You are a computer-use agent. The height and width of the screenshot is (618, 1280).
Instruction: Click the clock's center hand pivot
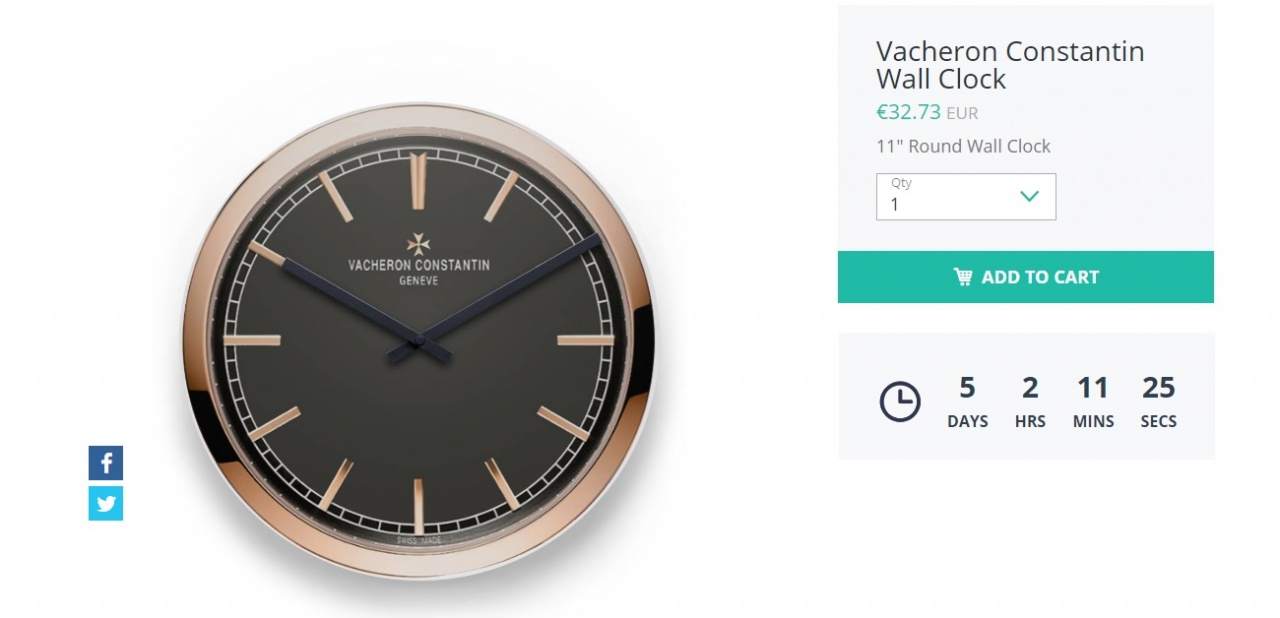(x=419, y=342)
